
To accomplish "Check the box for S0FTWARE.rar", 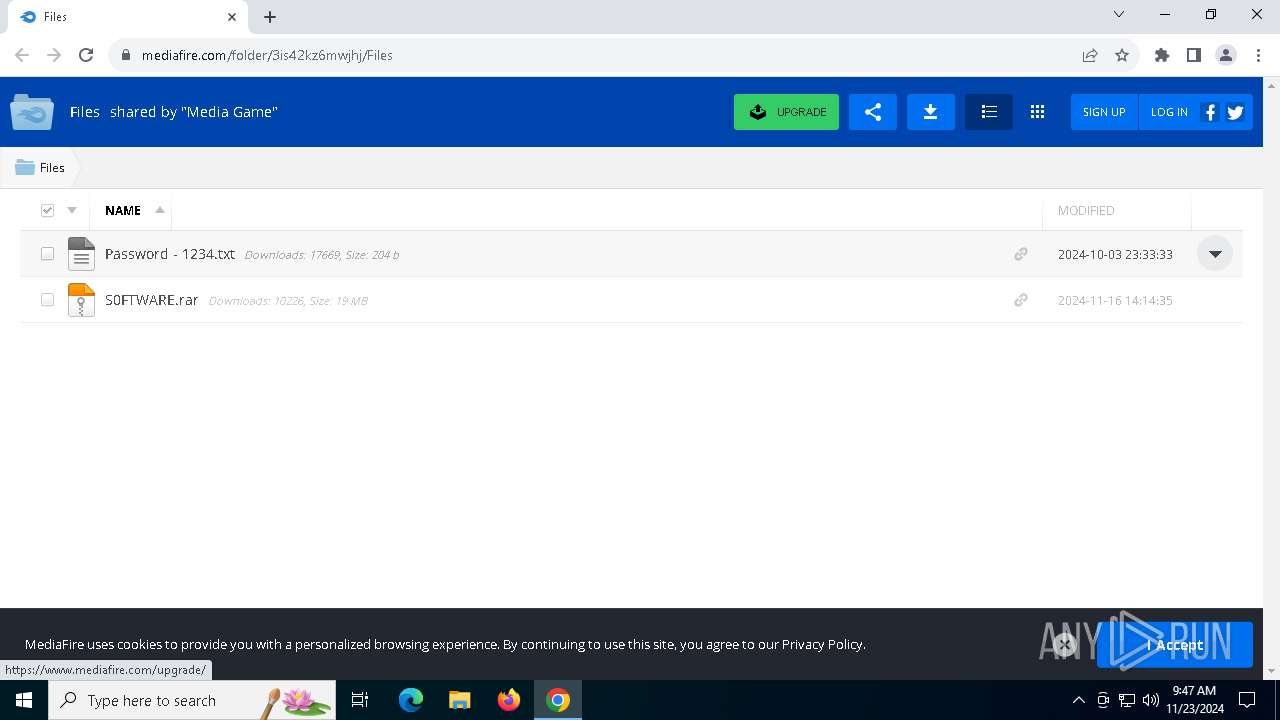I will click(x=47, y=300).
